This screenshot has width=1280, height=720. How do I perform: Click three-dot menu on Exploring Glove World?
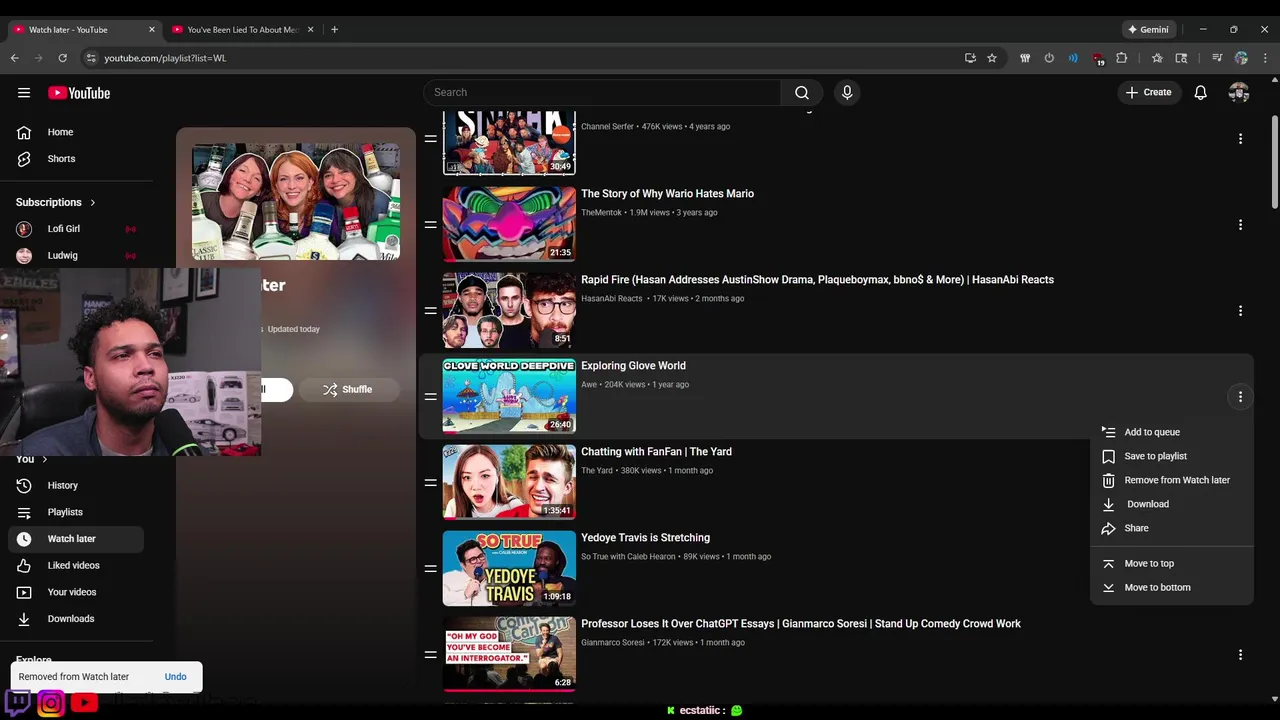1240,397
